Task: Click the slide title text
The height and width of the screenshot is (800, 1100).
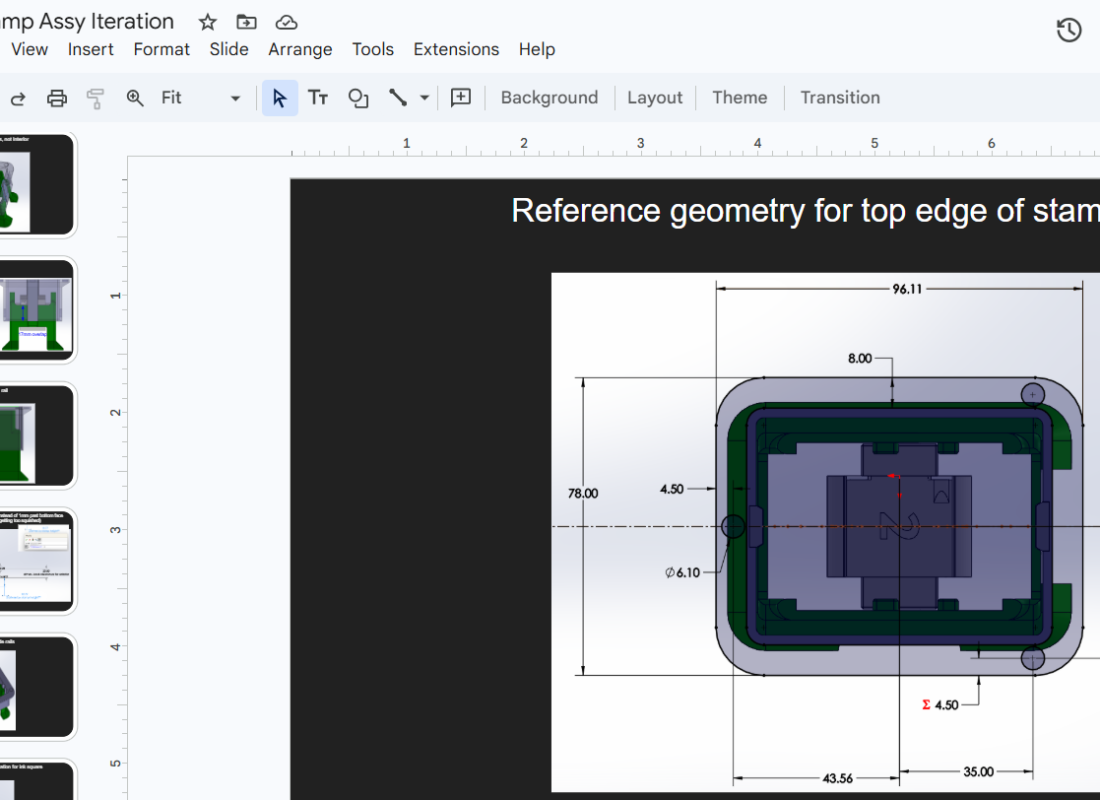Action: click(x=805, y=211)
